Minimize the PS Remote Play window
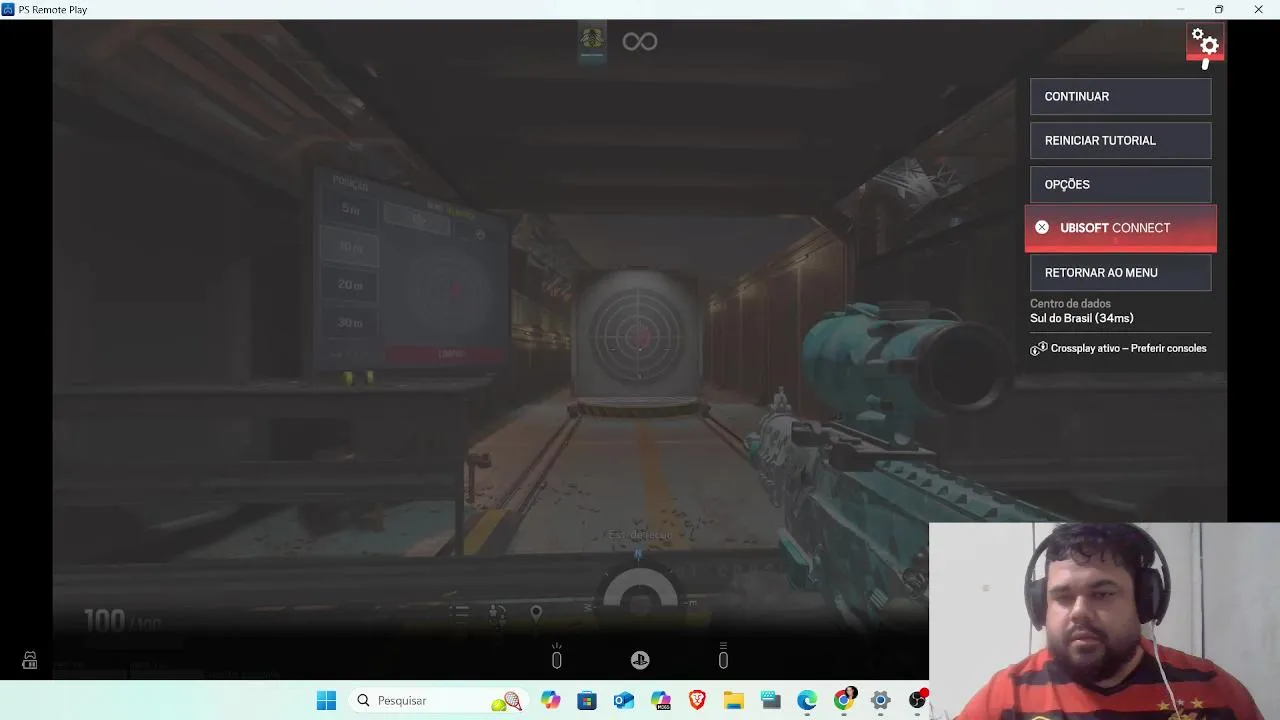1280x720 pixels. [1180, 9]
